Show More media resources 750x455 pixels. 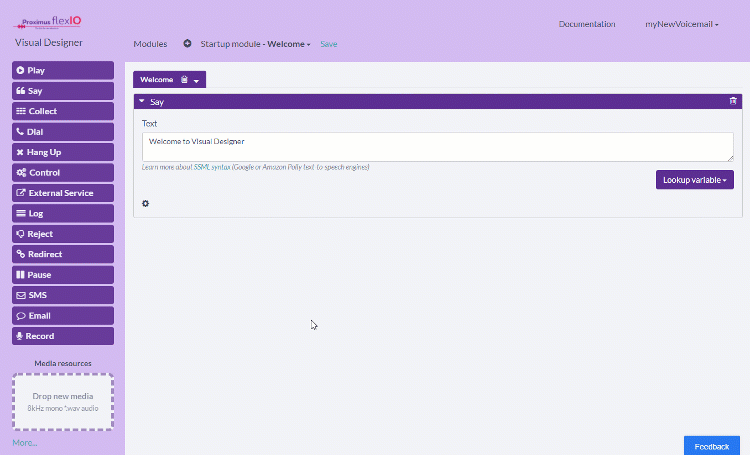pos(25,443)
